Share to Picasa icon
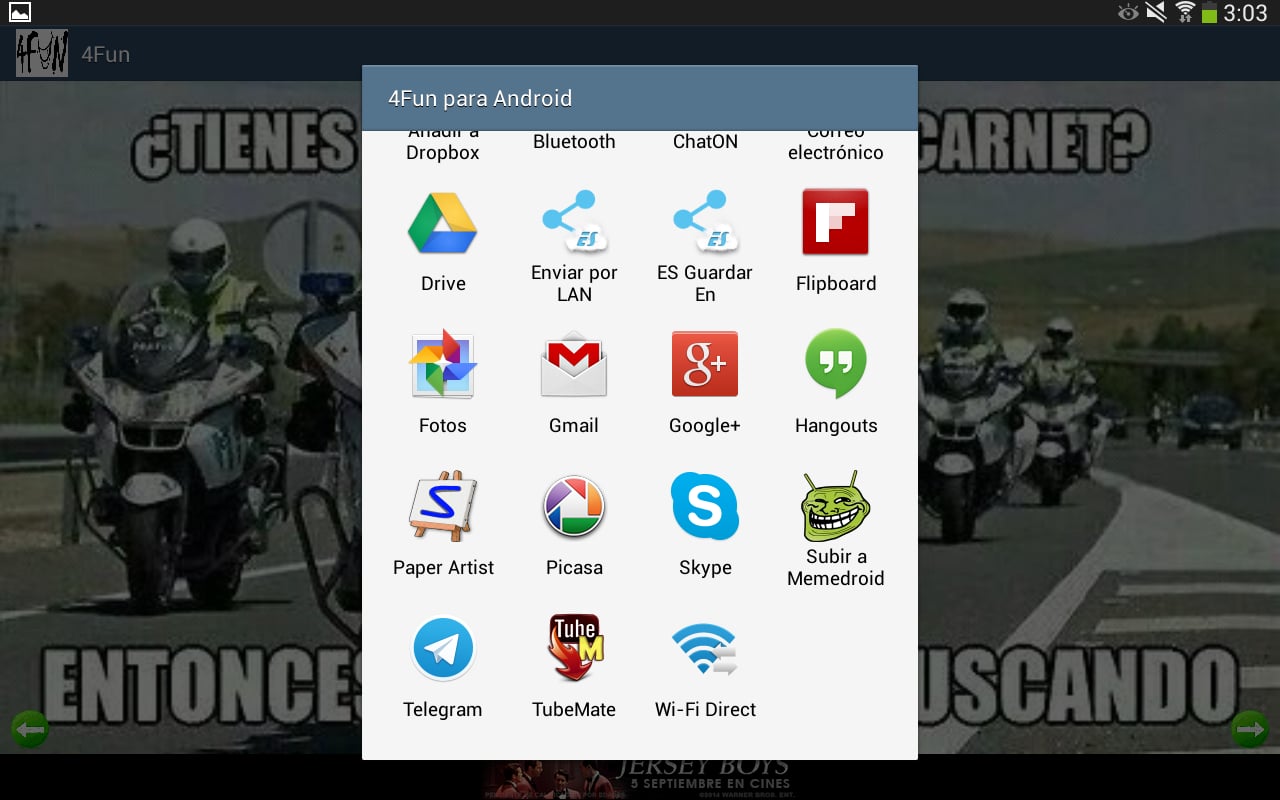Image resolution: width=1280 pixels, height=800 pixels. [x=574, y=506]
